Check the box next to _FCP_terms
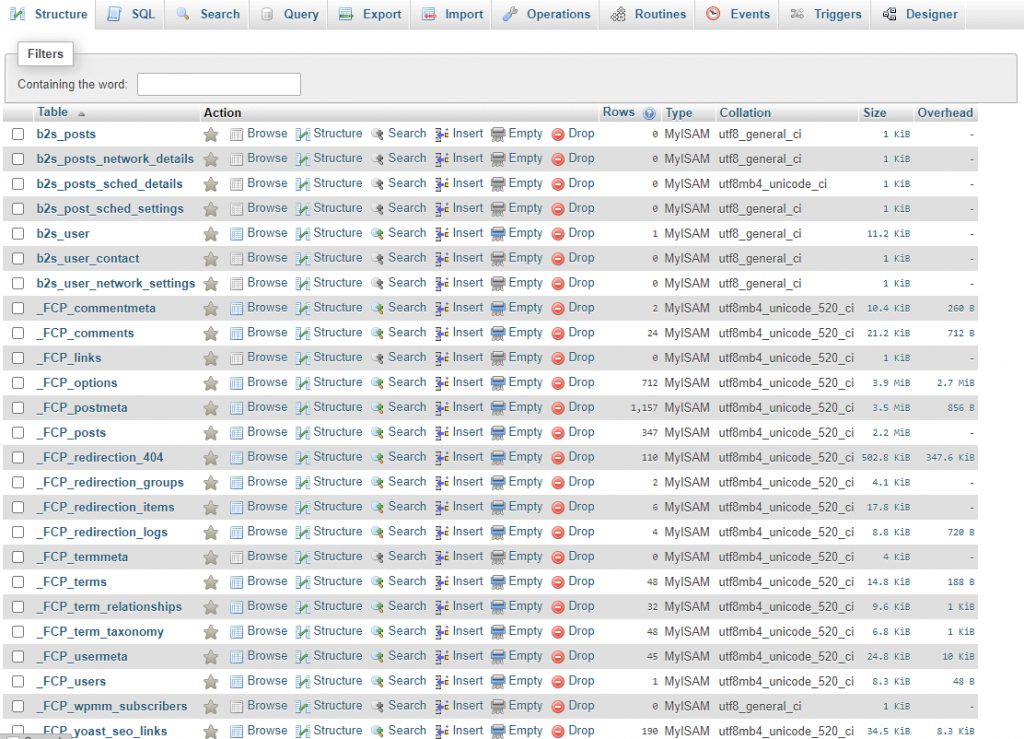The image size is (1024, 739). [x=18, y=582]
